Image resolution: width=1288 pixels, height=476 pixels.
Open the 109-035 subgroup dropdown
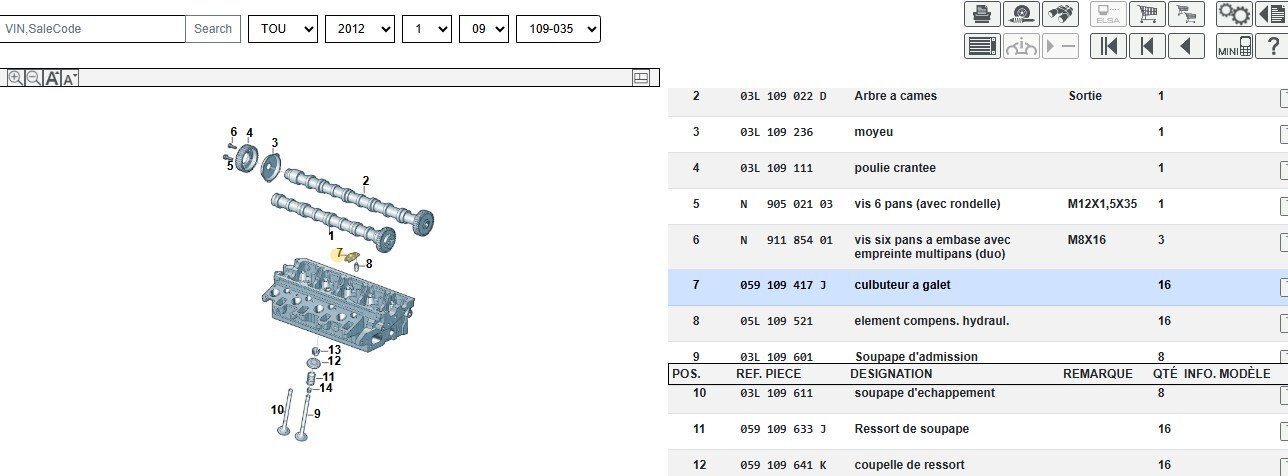click(558, 29)
